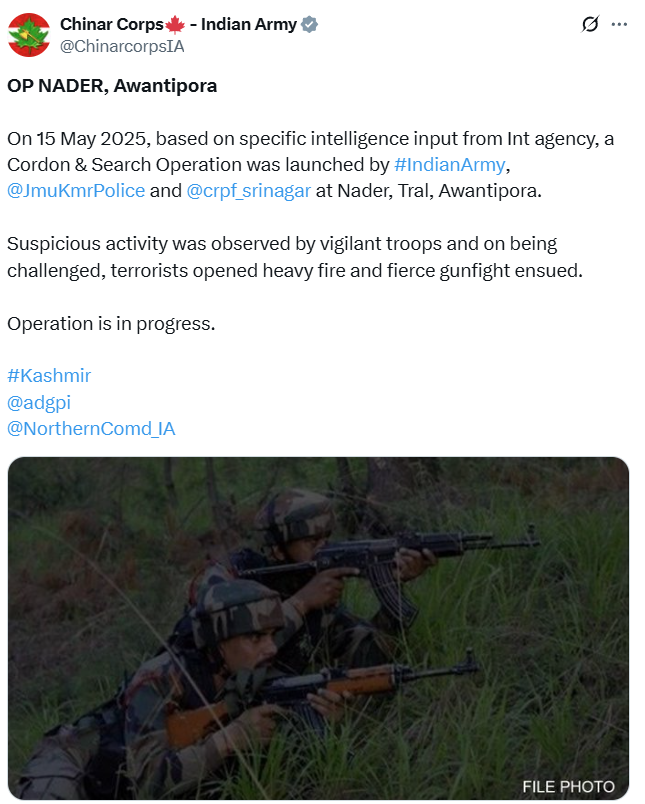This screenshot has width=645, height=804.
Task: Open the three-dot more options menu
Action: 619,24
